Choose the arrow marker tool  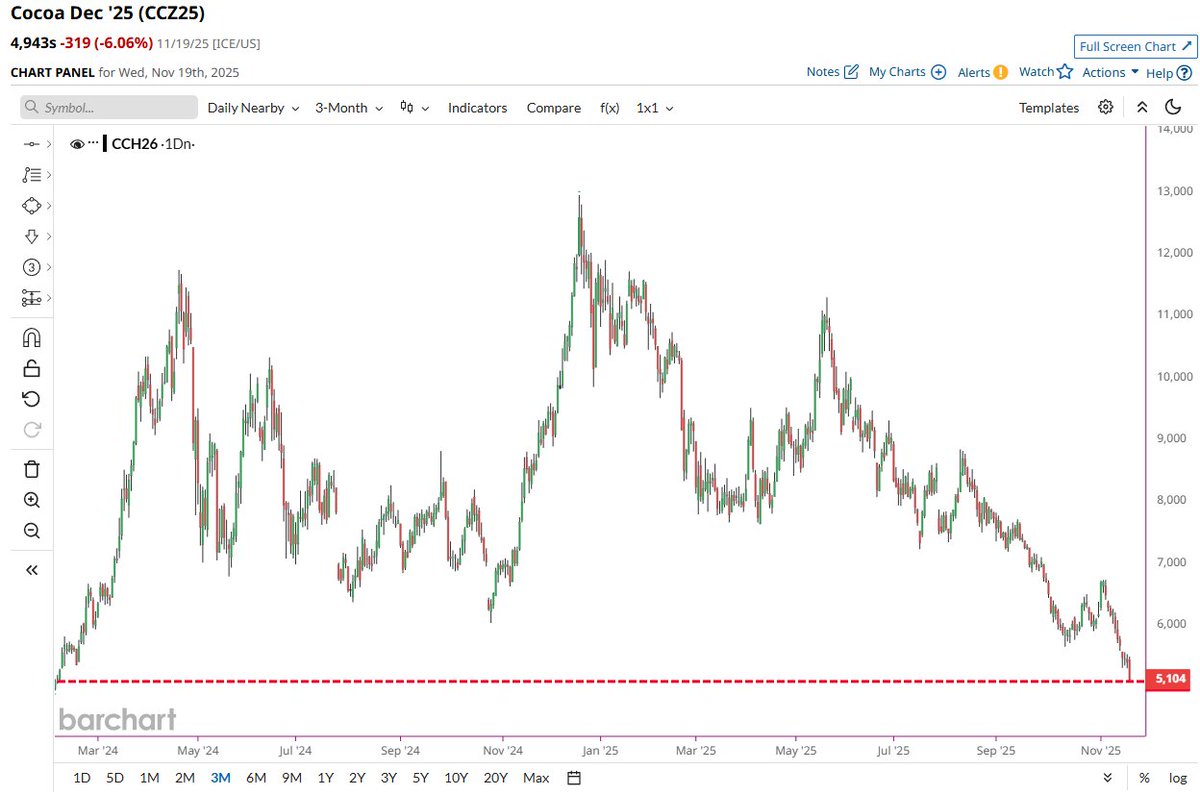point(31,236)
